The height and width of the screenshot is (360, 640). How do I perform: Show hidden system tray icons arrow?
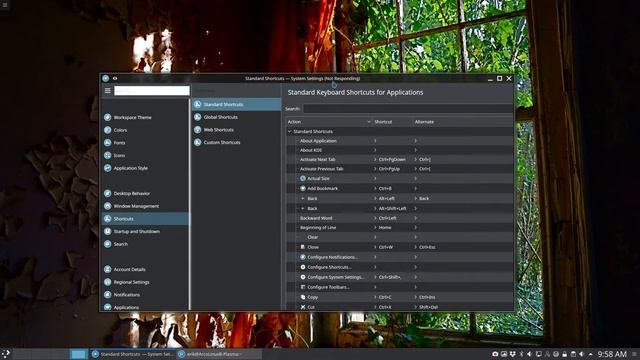[x=590, y=354]
